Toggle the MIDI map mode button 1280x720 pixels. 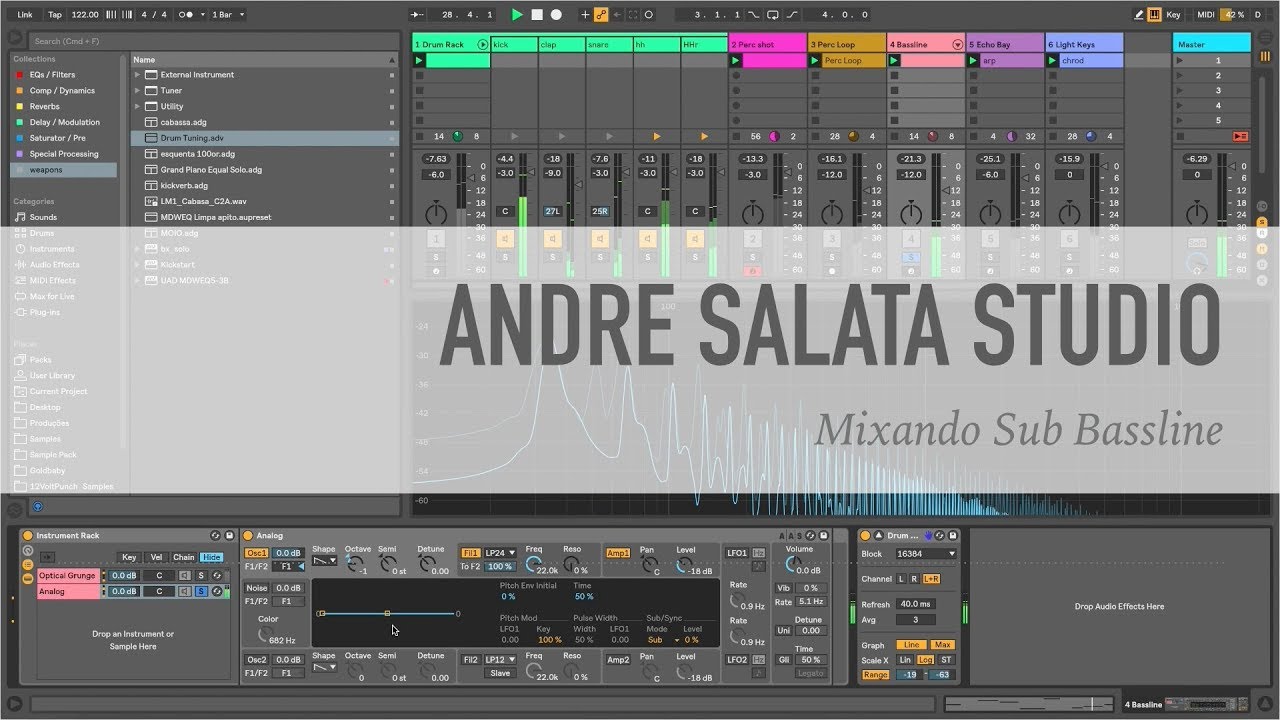tap(1205, 15)
